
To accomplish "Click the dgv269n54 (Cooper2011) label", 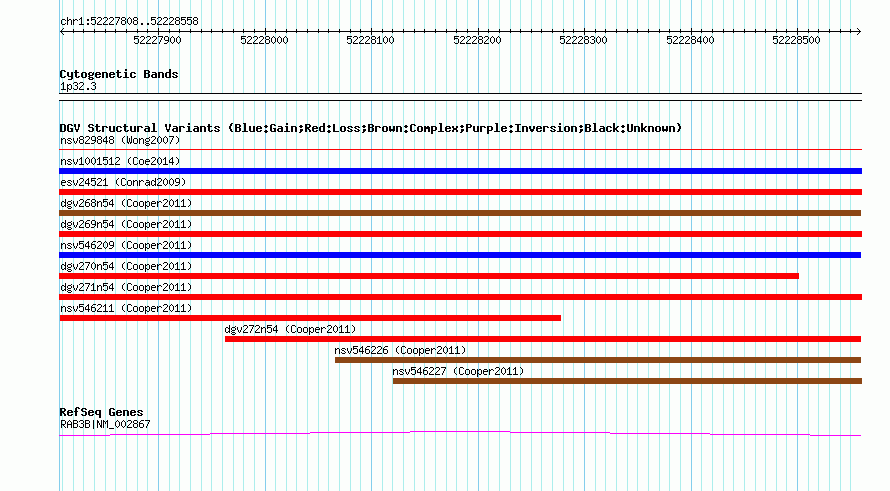I will coord(126,224).
